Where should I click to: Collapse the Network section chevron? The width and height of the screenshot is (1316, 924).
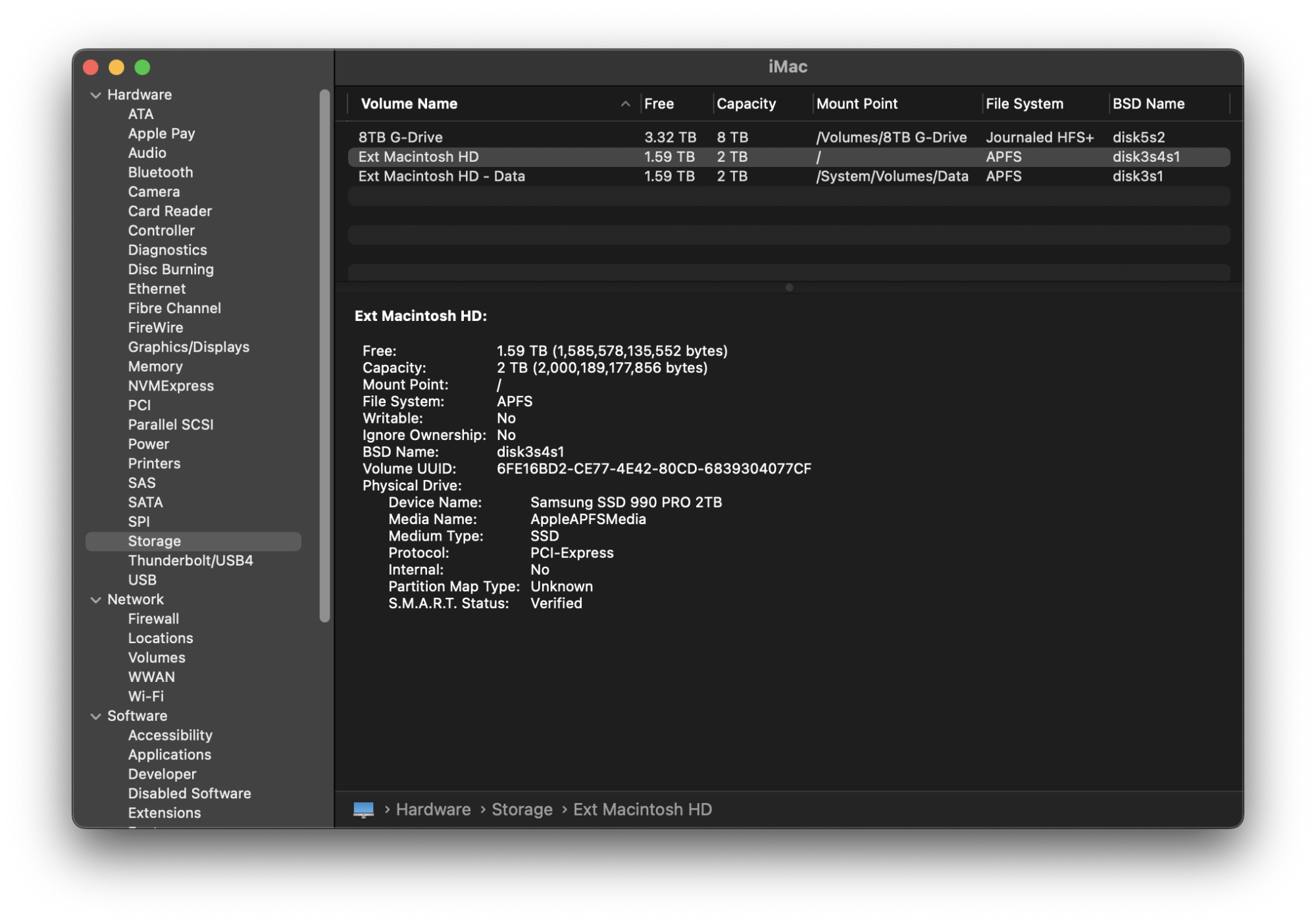(x=95, y=600)
